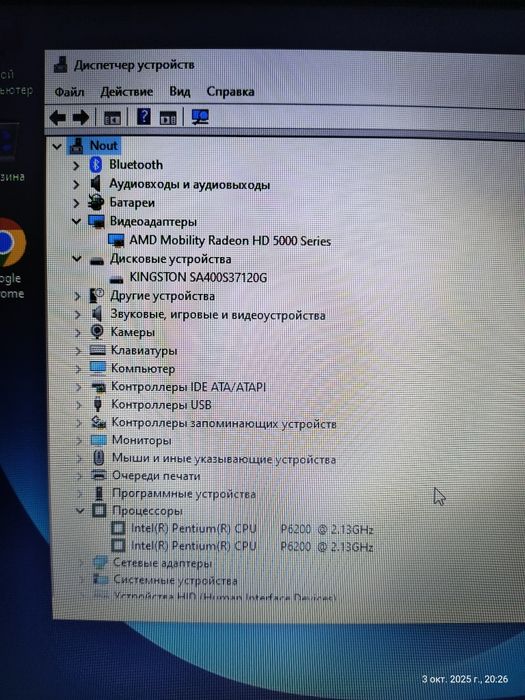Select second Intel Pentium P6200 processor entry

pos(252,546)
